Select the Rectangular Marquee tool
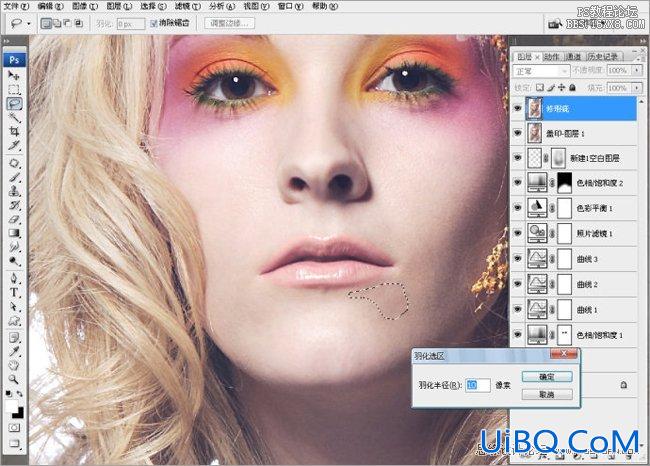The image size is (650, 466). click(14, 89)
